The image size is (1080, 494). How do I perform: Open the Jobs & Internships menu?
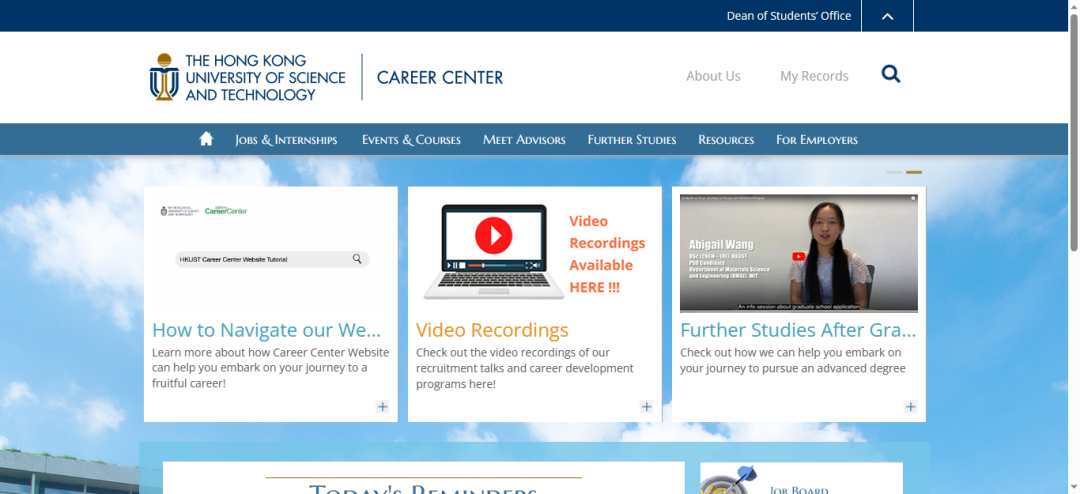[286, 140]
